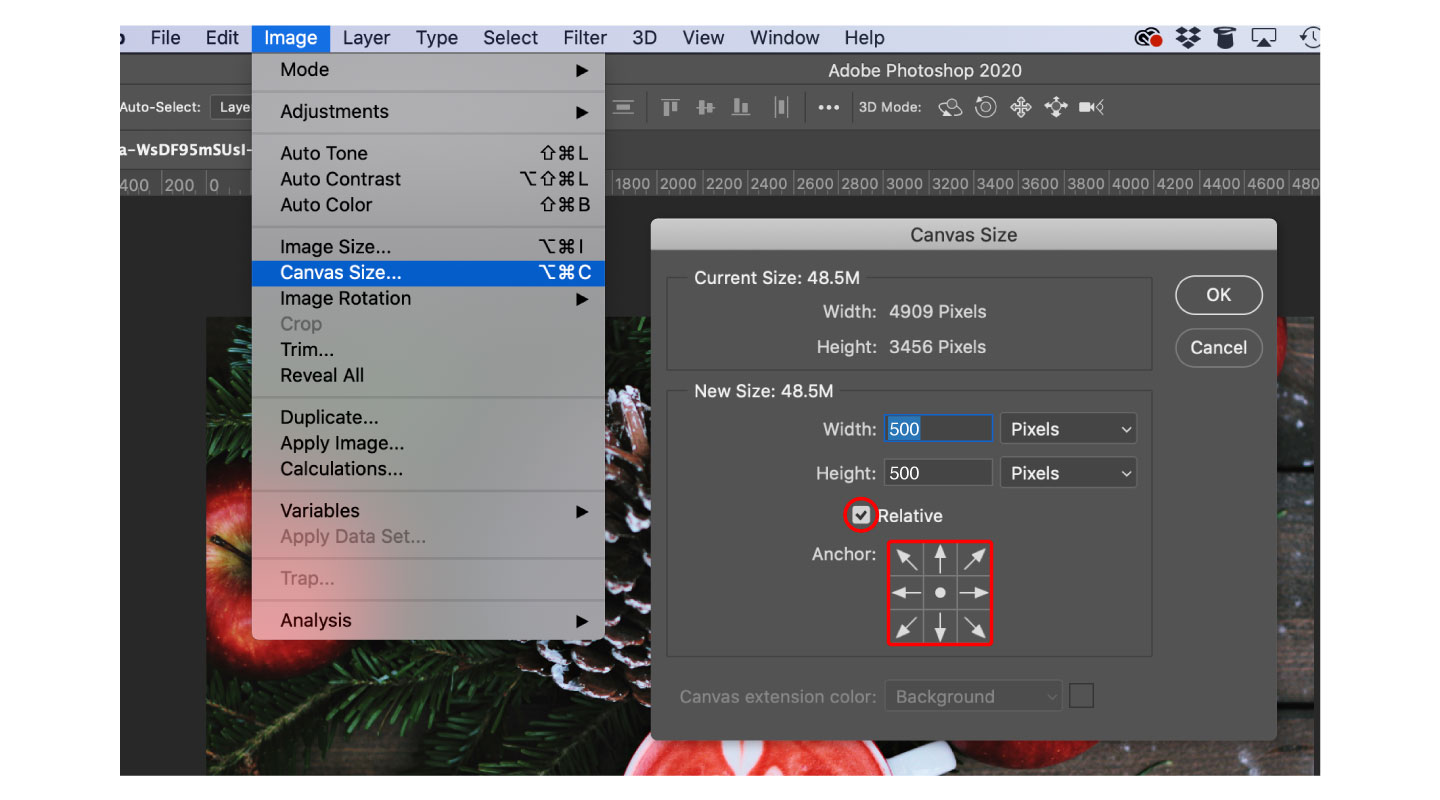This screenshot has height=800, width=1440.
Task: Click the canvas extension color swatch
Action: [1081, 696]
